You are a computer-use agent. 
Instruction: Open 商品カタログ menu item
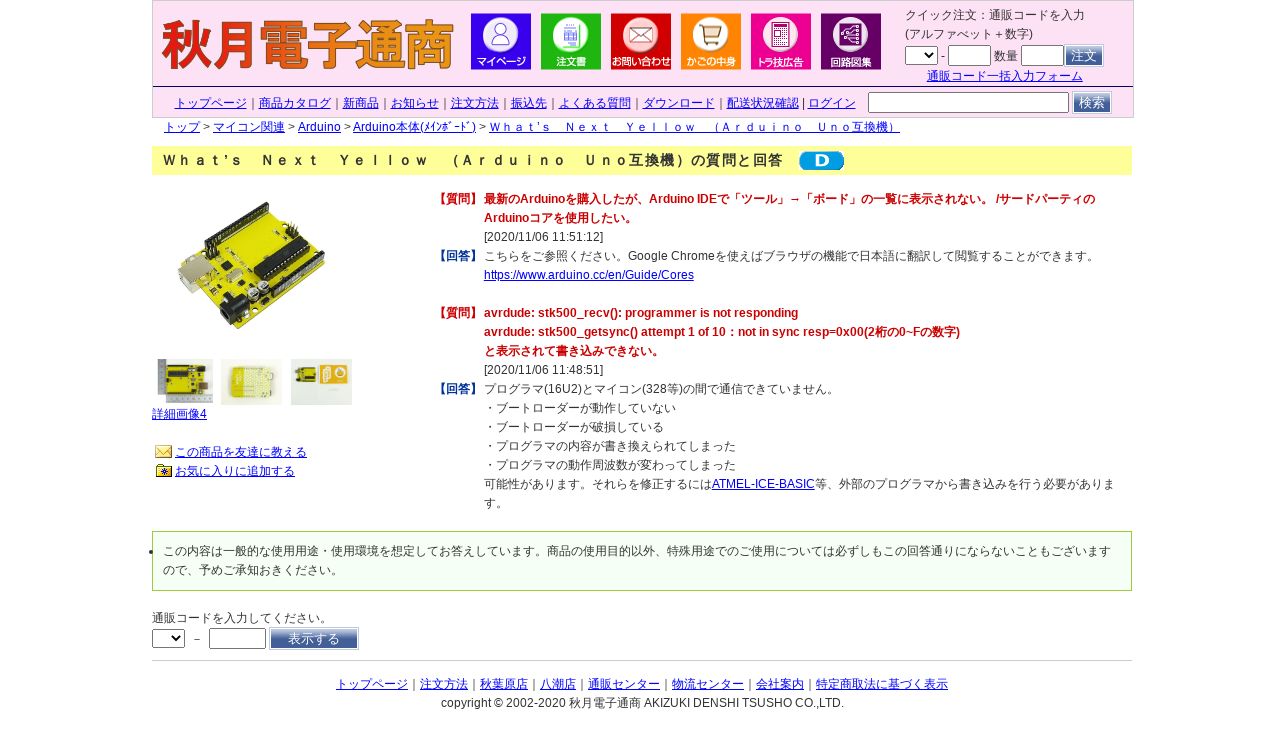pos(295,103)
